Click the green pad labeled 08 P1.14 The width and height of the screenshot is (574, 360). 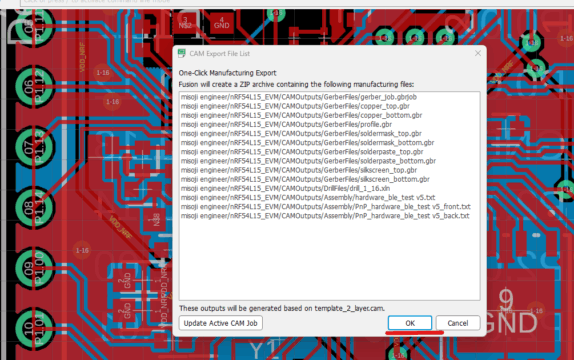click(34, 208)
